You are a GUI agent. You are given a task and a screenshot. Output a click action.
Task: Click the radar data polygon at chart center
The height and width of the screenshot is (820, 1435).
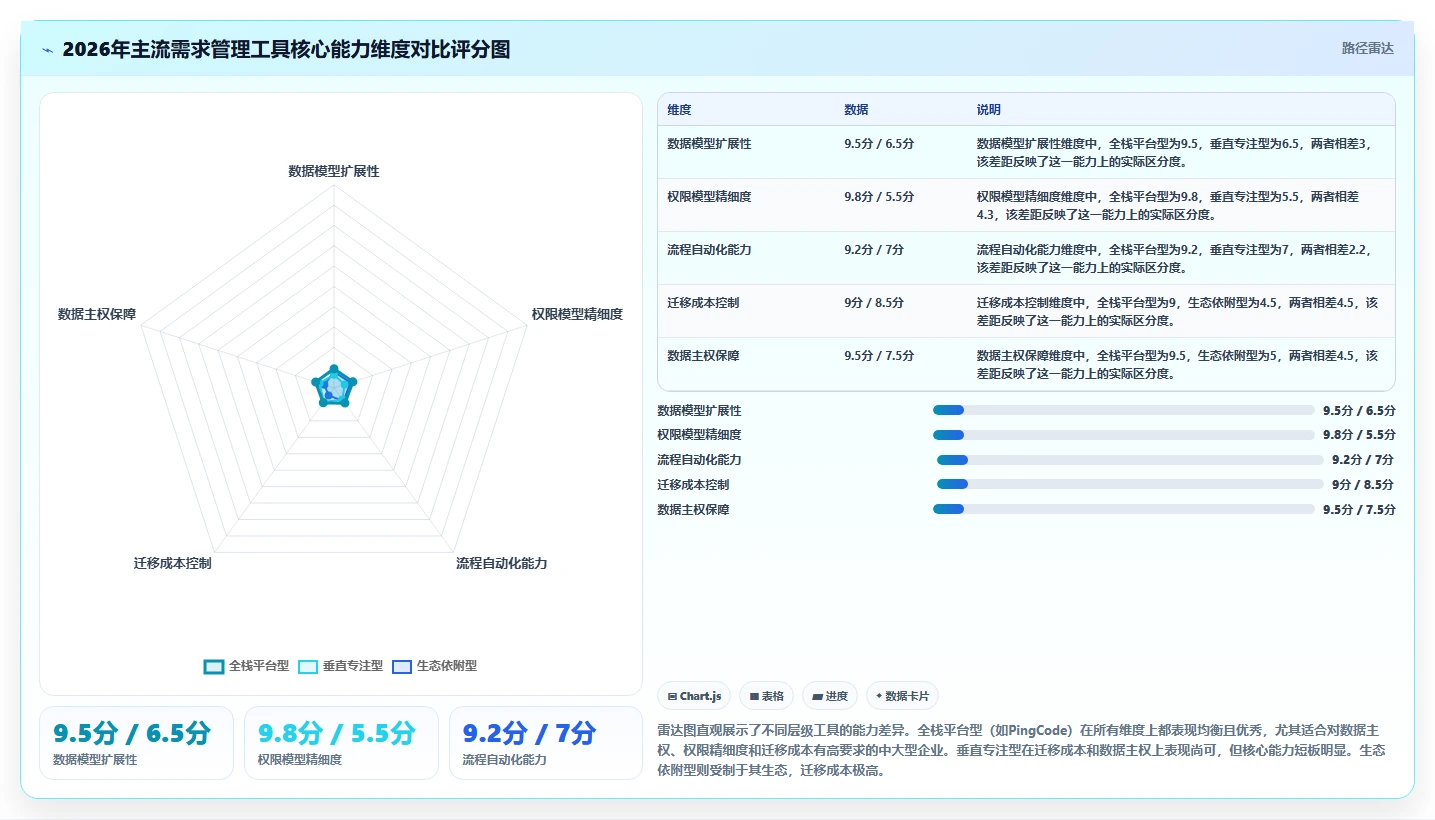(334, 388)
